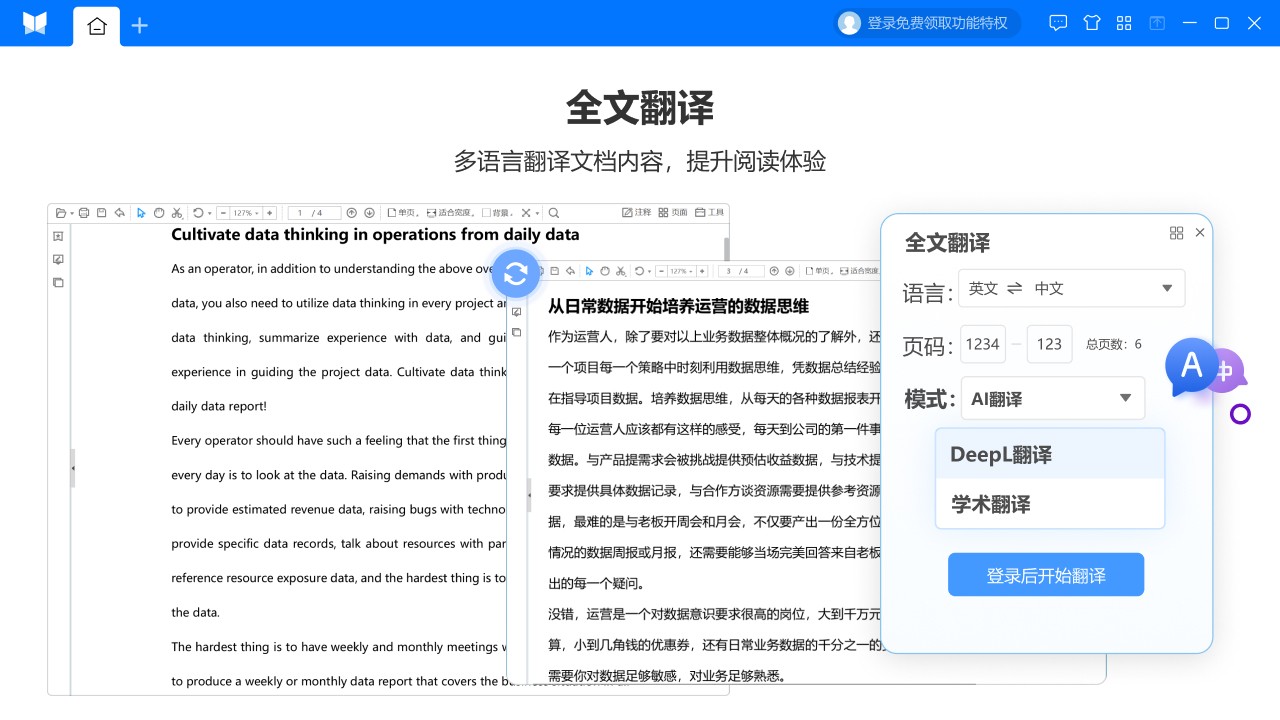Click the 登录后开始翻译 button
Screen dimensions: 1280x720
pos(1045,575)
